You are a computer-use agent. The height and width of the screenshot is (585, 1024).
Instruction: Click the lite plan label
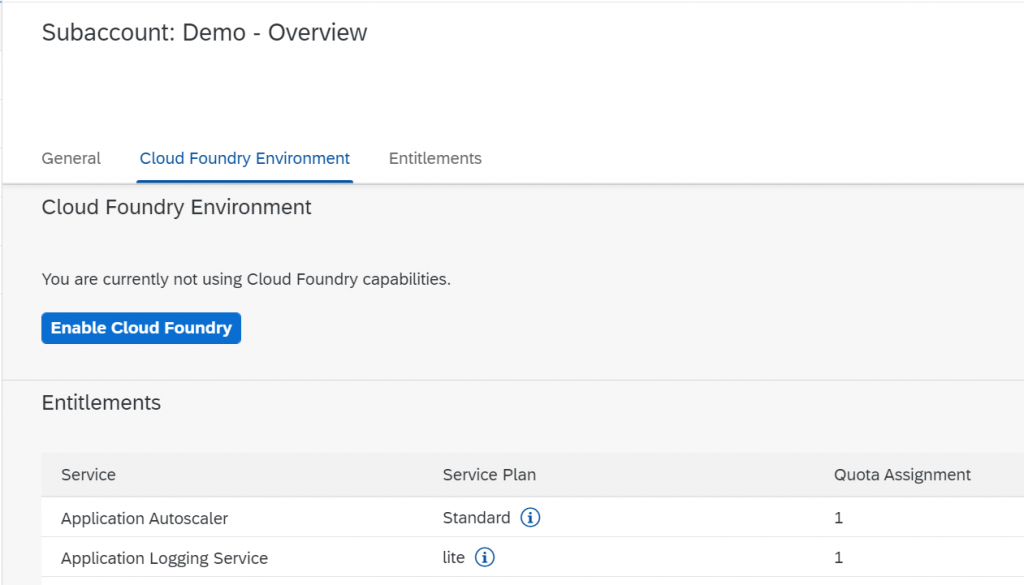[454, 558]
